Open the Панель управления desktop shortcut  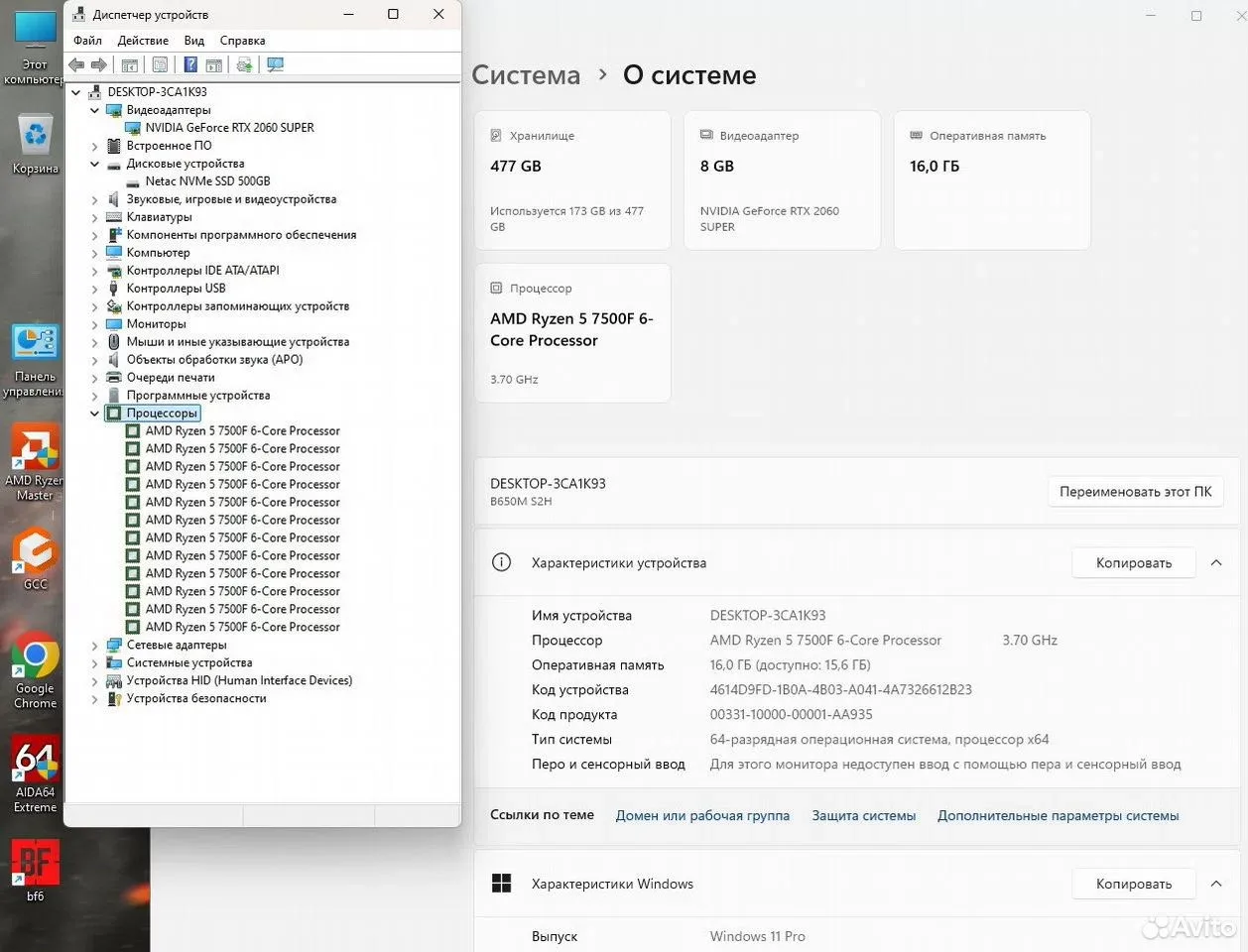pyautogui.click(x=35, y=361)
